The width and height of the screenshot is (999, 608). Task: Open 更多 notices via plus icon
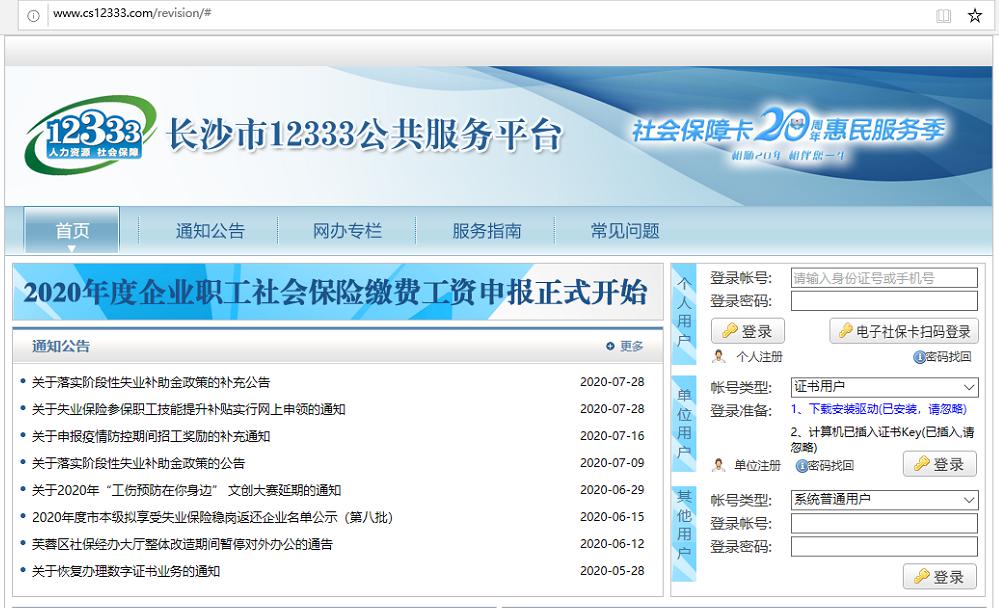(610, 346)
